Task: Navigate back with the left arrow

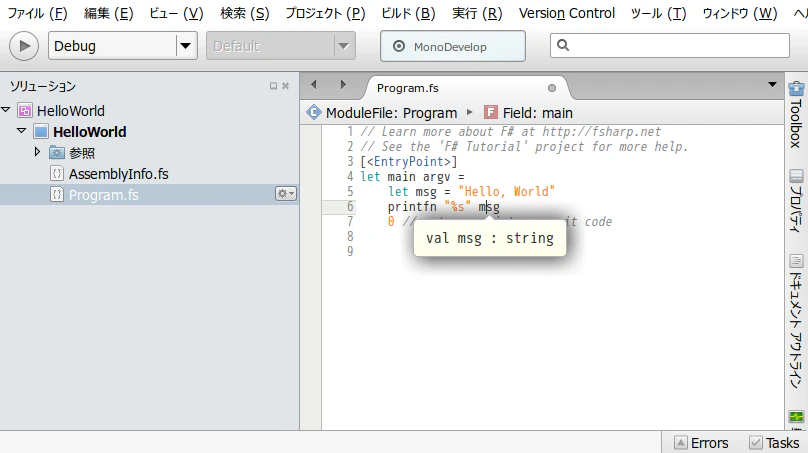Action: pos(314,85)
